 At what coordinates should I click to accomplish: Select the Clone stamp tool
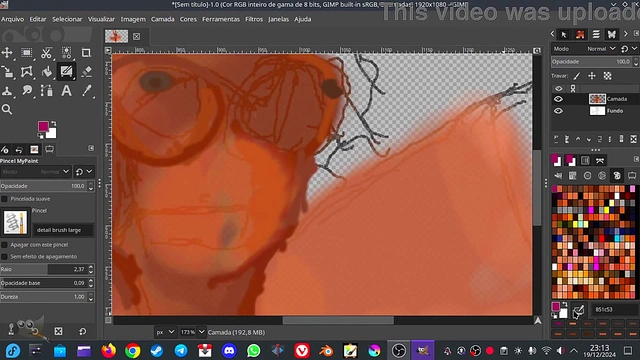tap(7, 91)
